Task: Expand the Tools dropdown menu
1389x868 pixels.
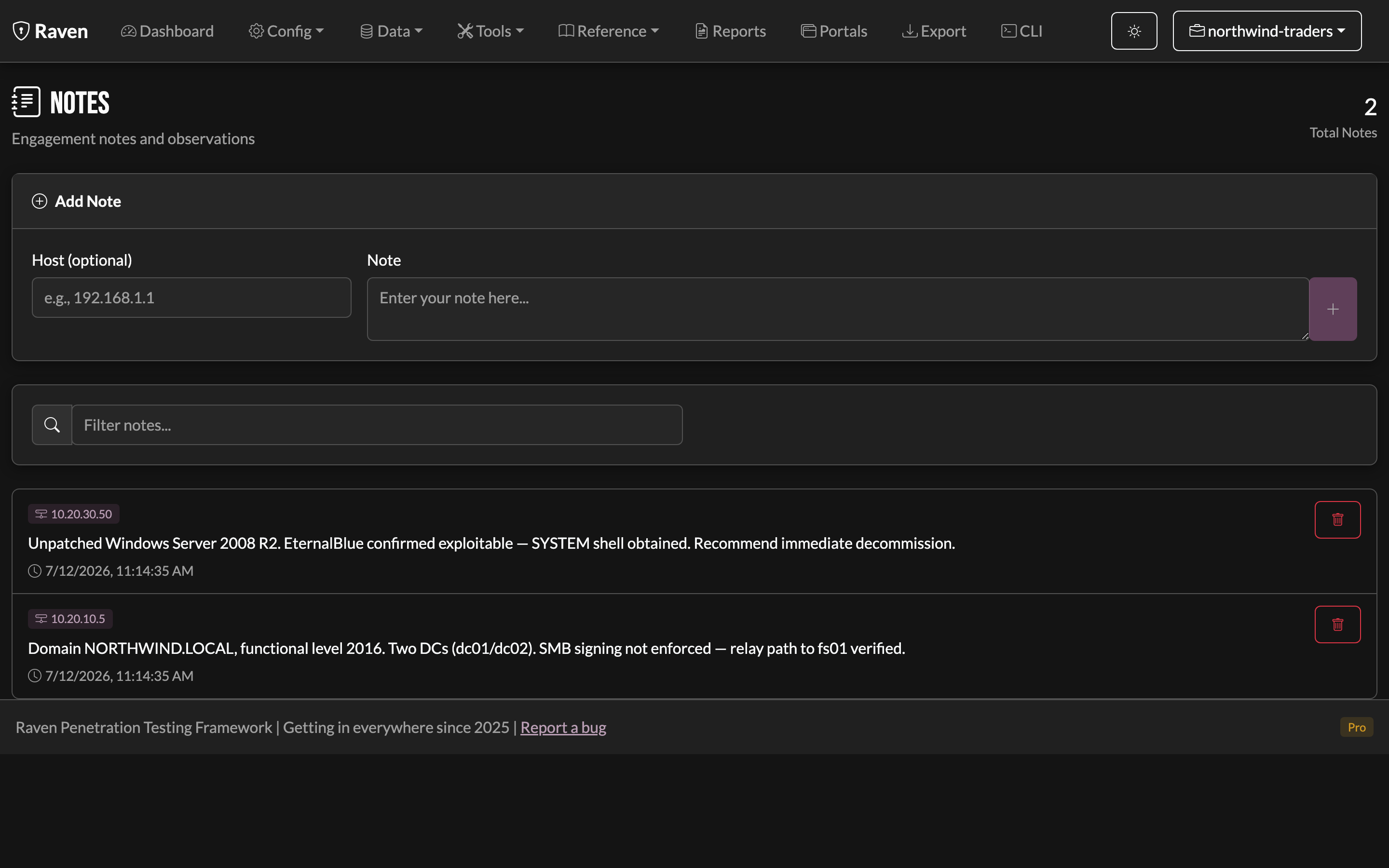Action: [x=490, y=31]
